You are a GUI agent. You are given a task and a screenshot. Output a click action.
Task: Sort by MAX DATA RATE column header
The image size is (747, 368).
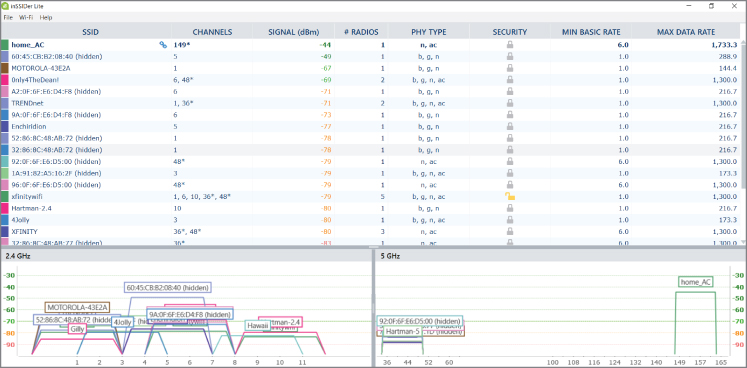(x=686, y=32)
